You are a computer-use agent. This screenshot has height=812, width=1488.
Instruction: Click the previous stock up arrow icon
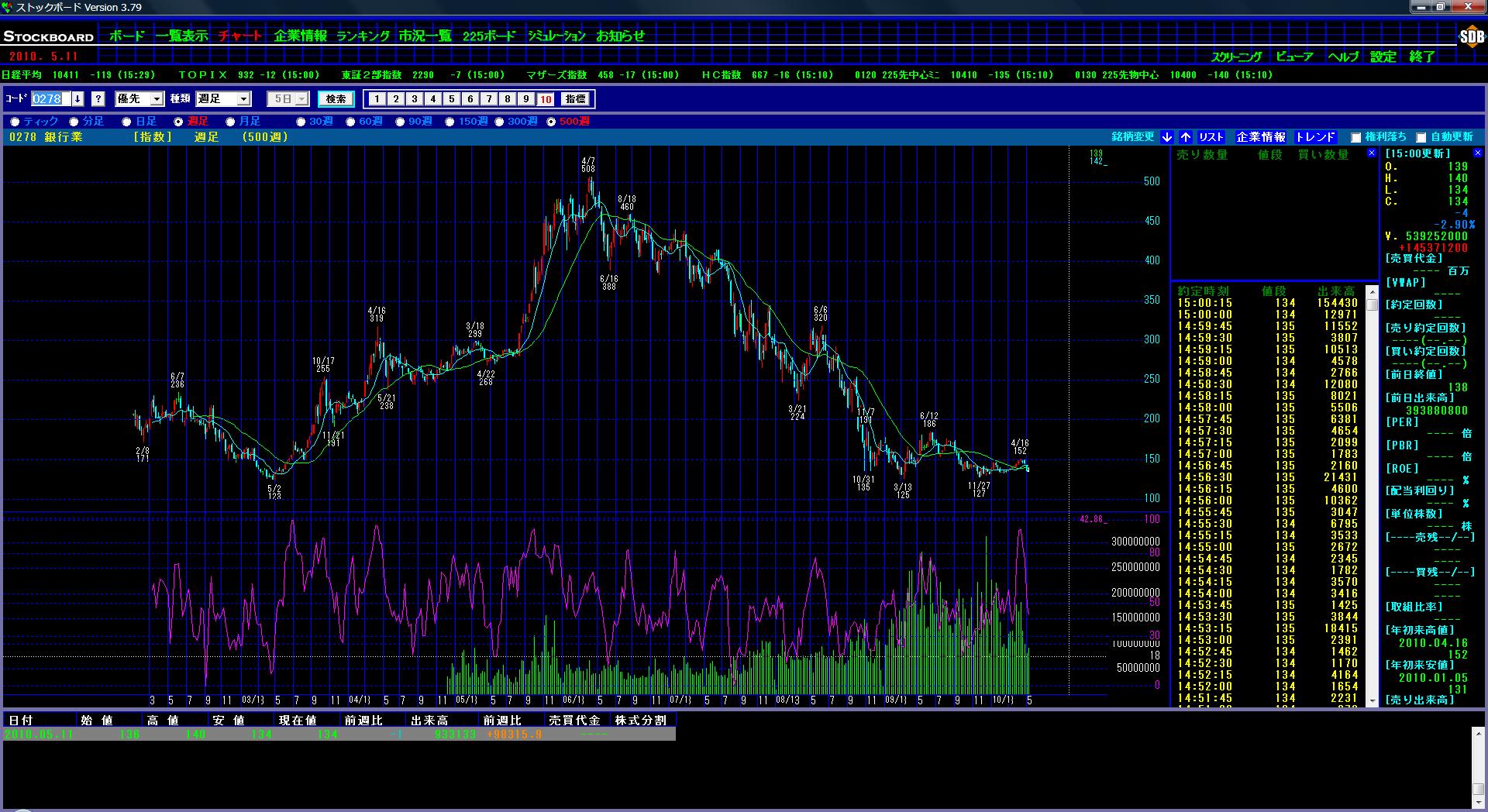(1186, 137)
